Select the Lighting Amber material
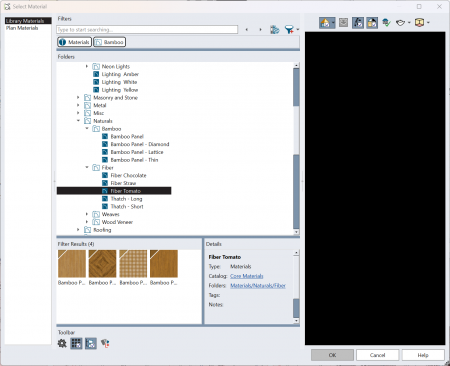The image size is (450, 366). pos(120,74)
